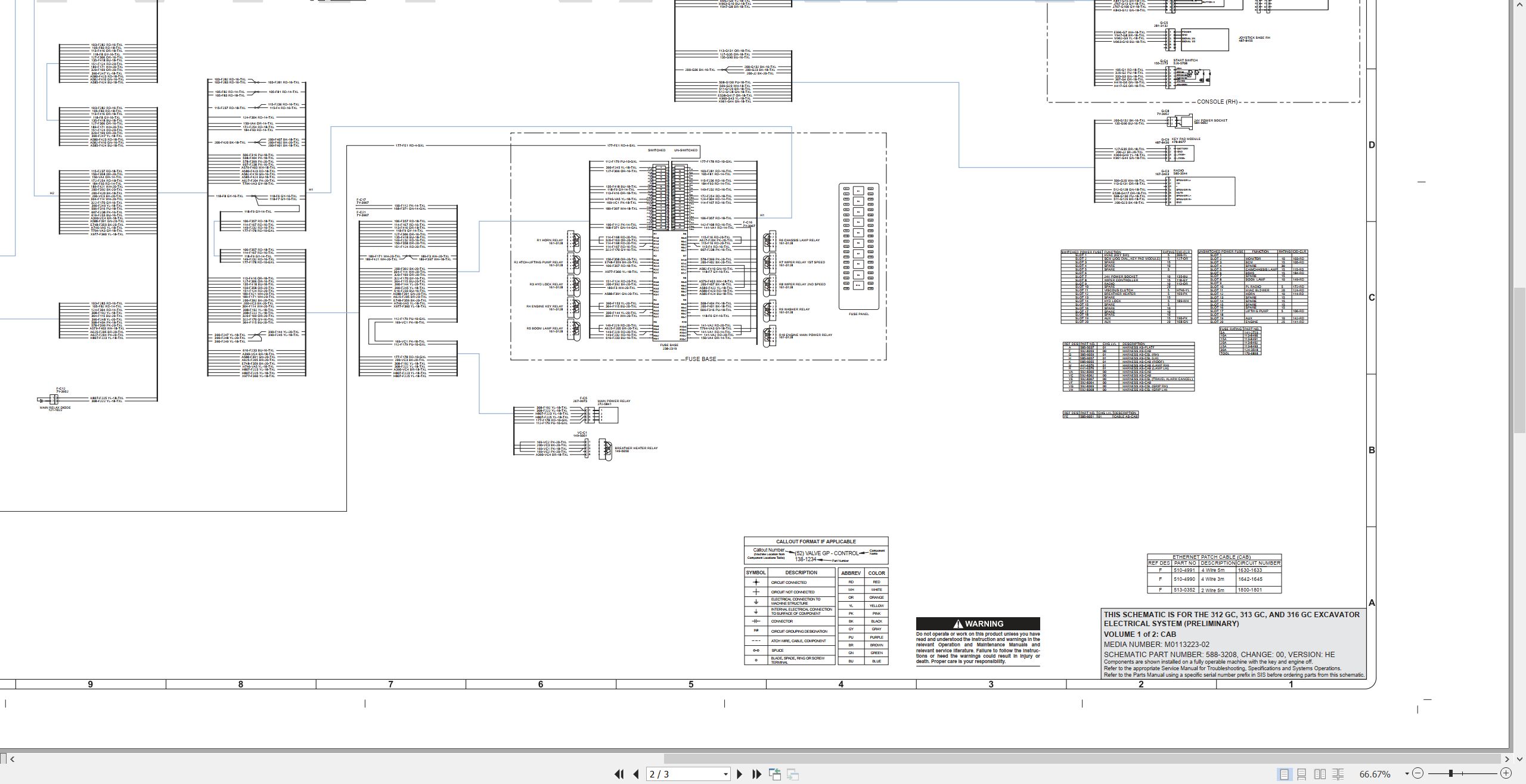This screenshot has height=784, width=1526.
Task: Click START SWITCH label
Action: tap(1185, 60)
